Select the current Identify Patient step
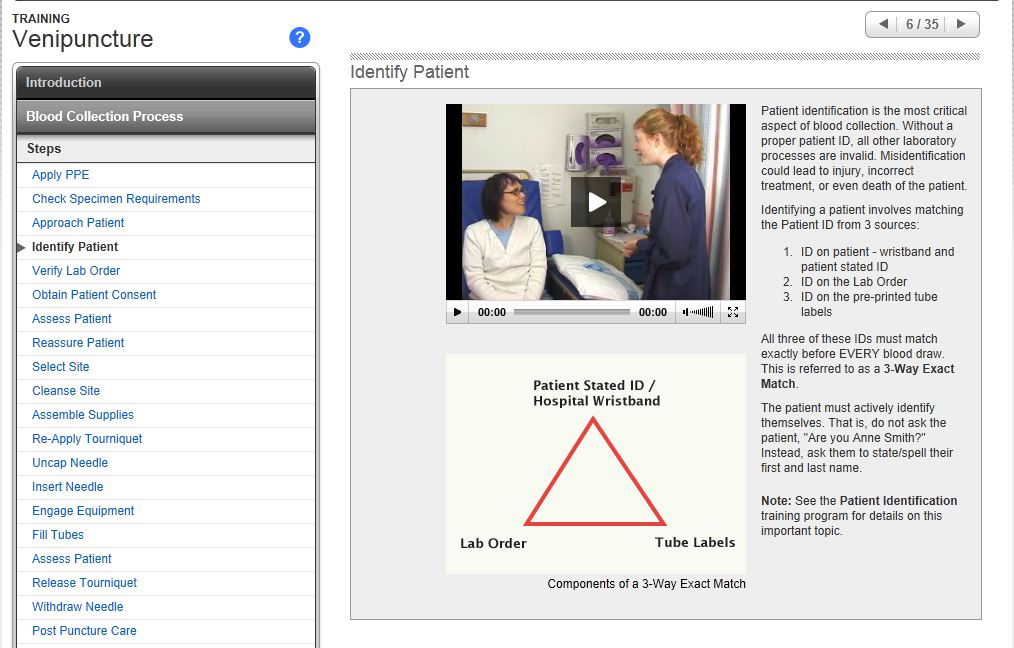The image size is (1014, 648). (75, 247)
